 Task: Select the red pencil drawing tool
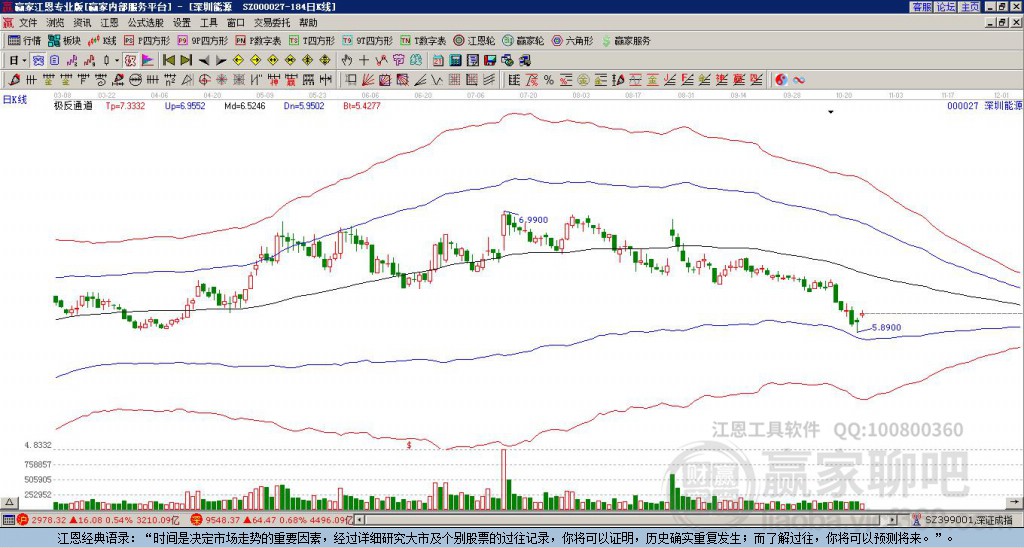[x=13, y=80]
